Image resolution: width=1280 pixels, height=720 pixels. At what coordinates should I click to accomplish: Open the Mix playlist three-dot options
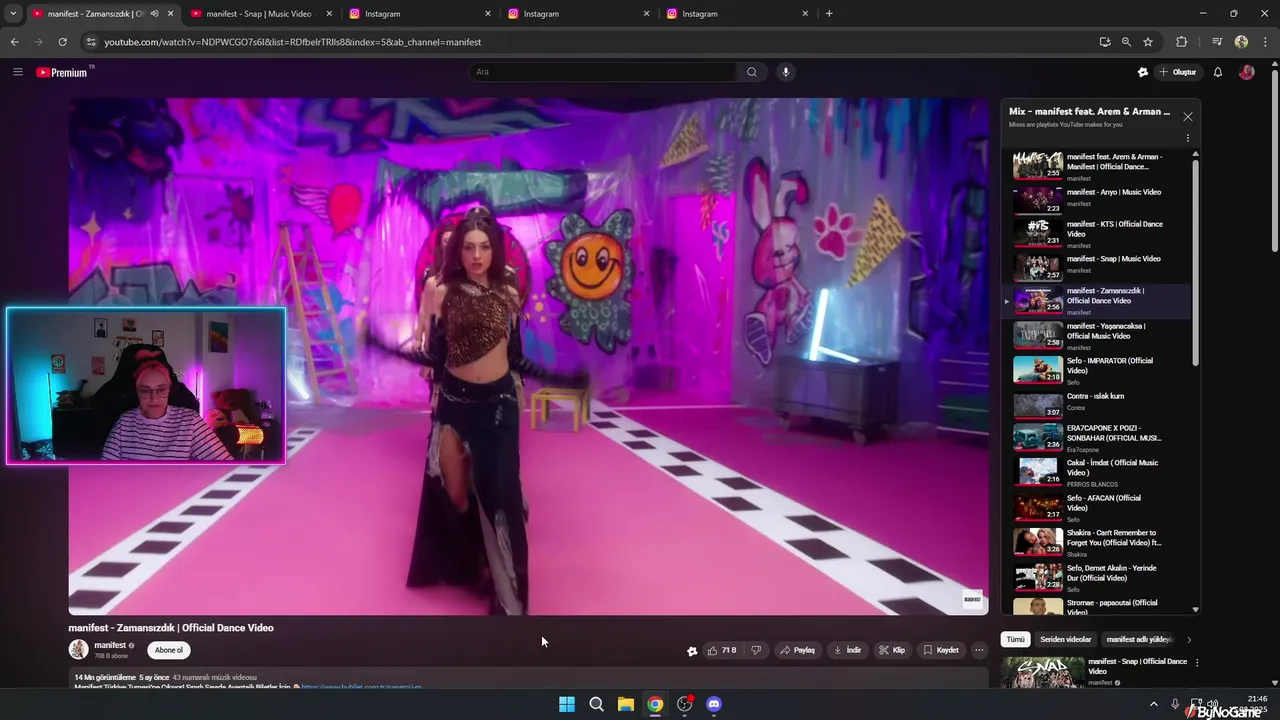[1188, 139]
